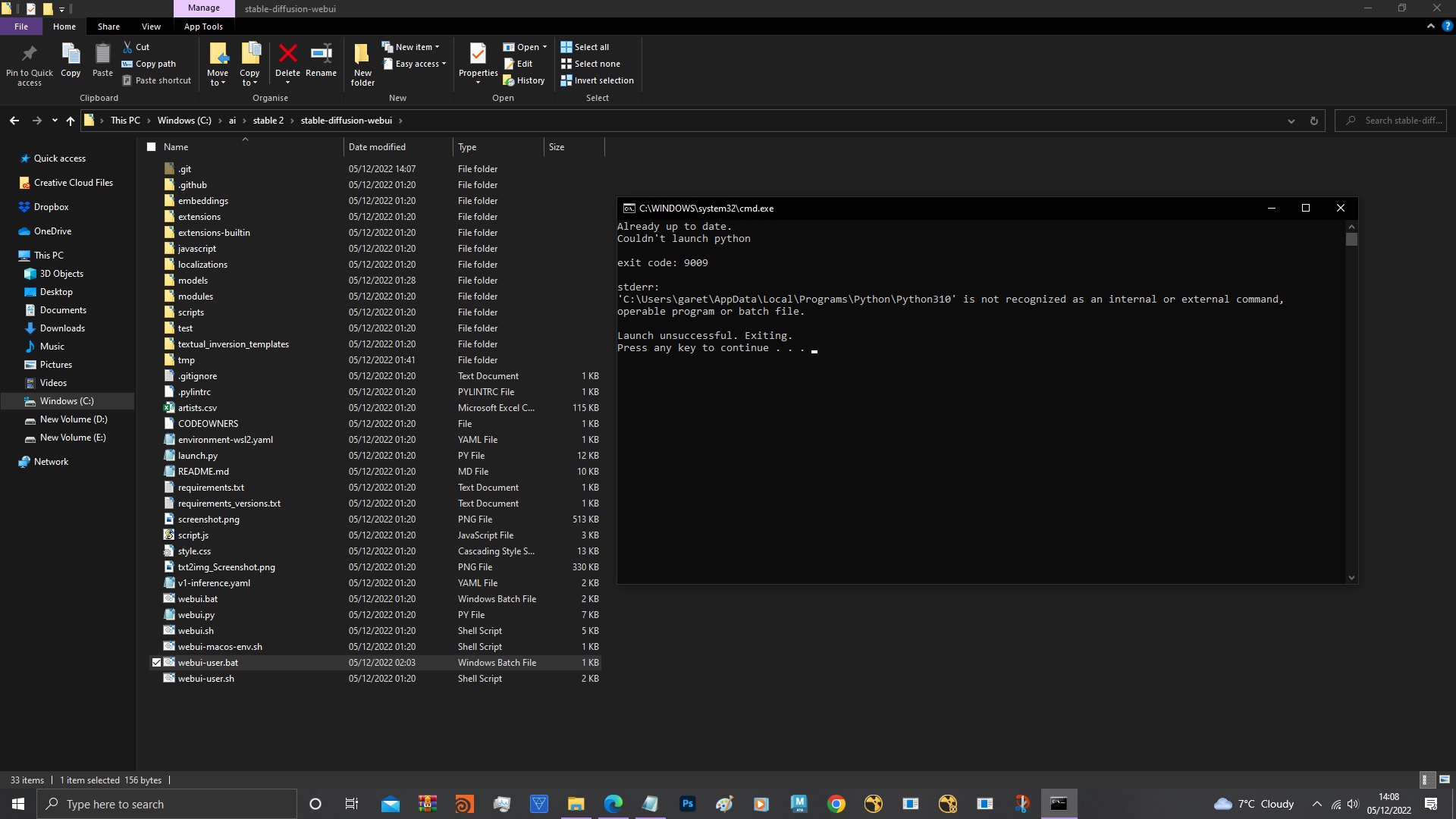Click the Cut scissors icon
1456x819 pixels.
point(127,47)
